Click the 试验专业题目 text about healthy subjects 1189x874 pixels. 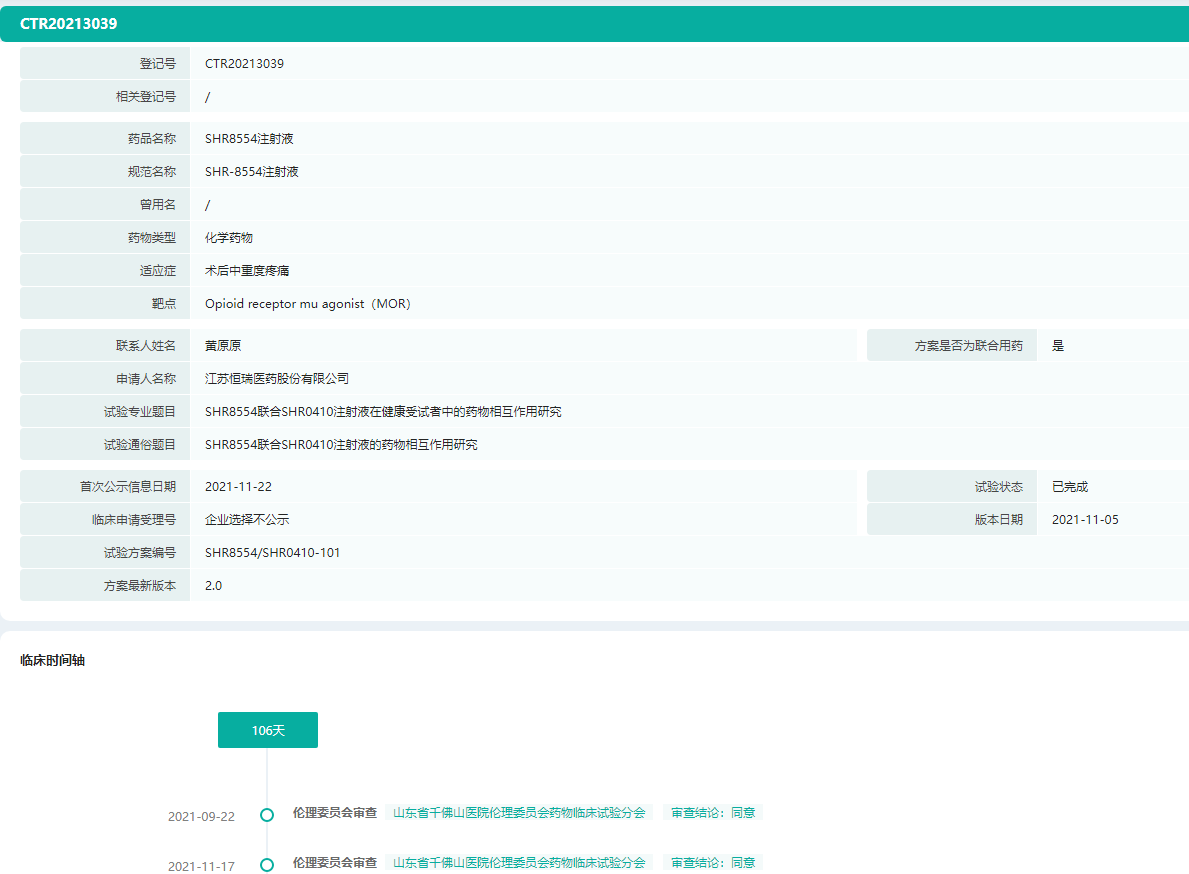pyautogui.click(x=383, y=412)
